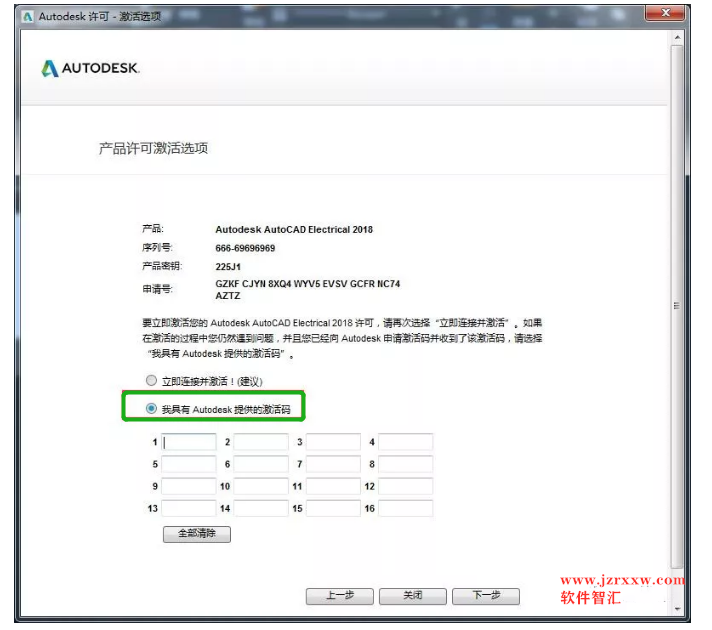Click activation code field 13
Image resolution: width=712 pixels, height=630 pixels.
pyautogui.click(x=189, y=508)
